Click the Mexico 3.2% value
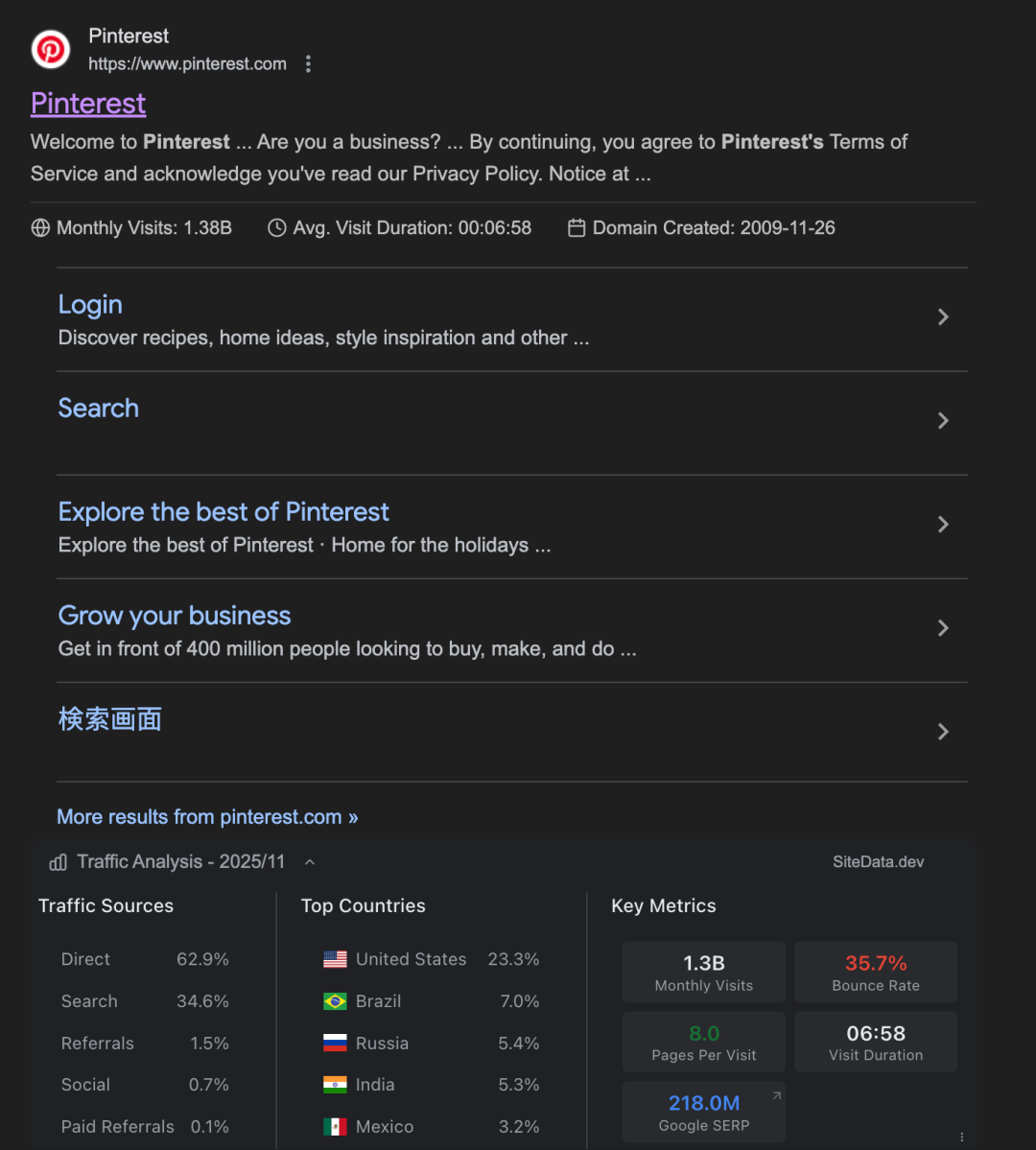 click(x=519, y=1127)
